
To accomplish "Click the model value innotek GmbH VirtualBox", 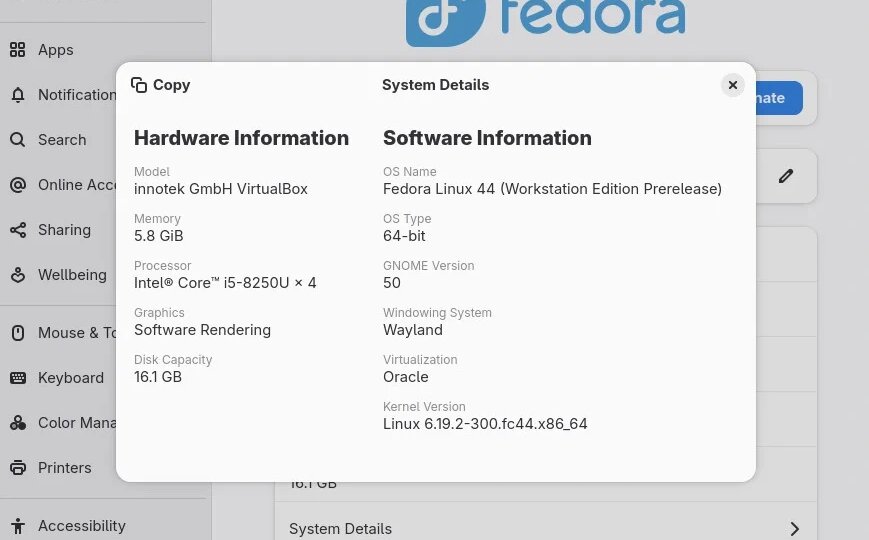I will [221, 189].
